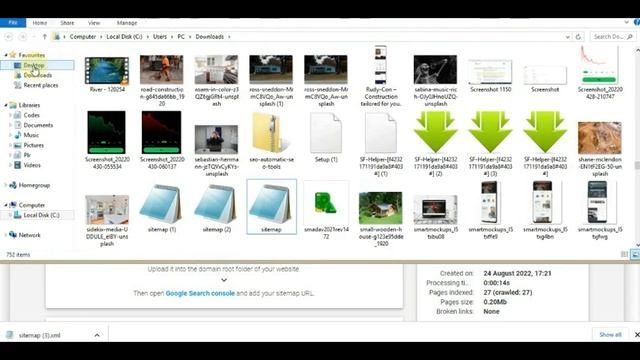Close the browser download bar
This screenshot has height=360, width=640.
[x=637, y=335]
